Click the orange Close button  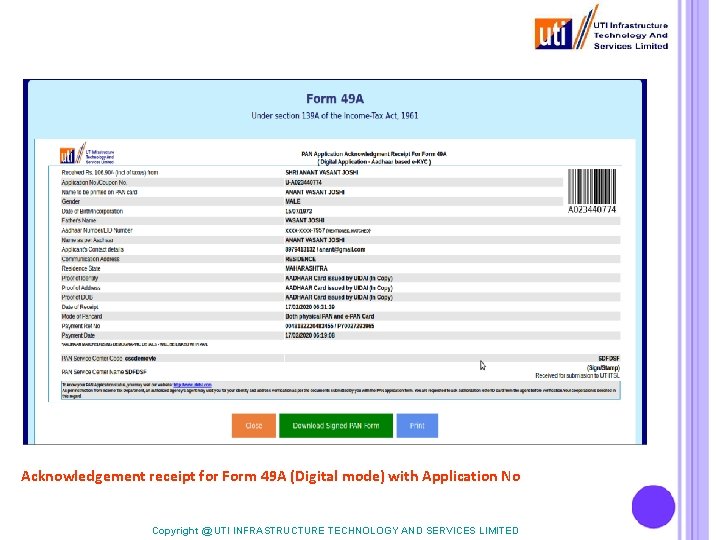click(x=253, y=426)
